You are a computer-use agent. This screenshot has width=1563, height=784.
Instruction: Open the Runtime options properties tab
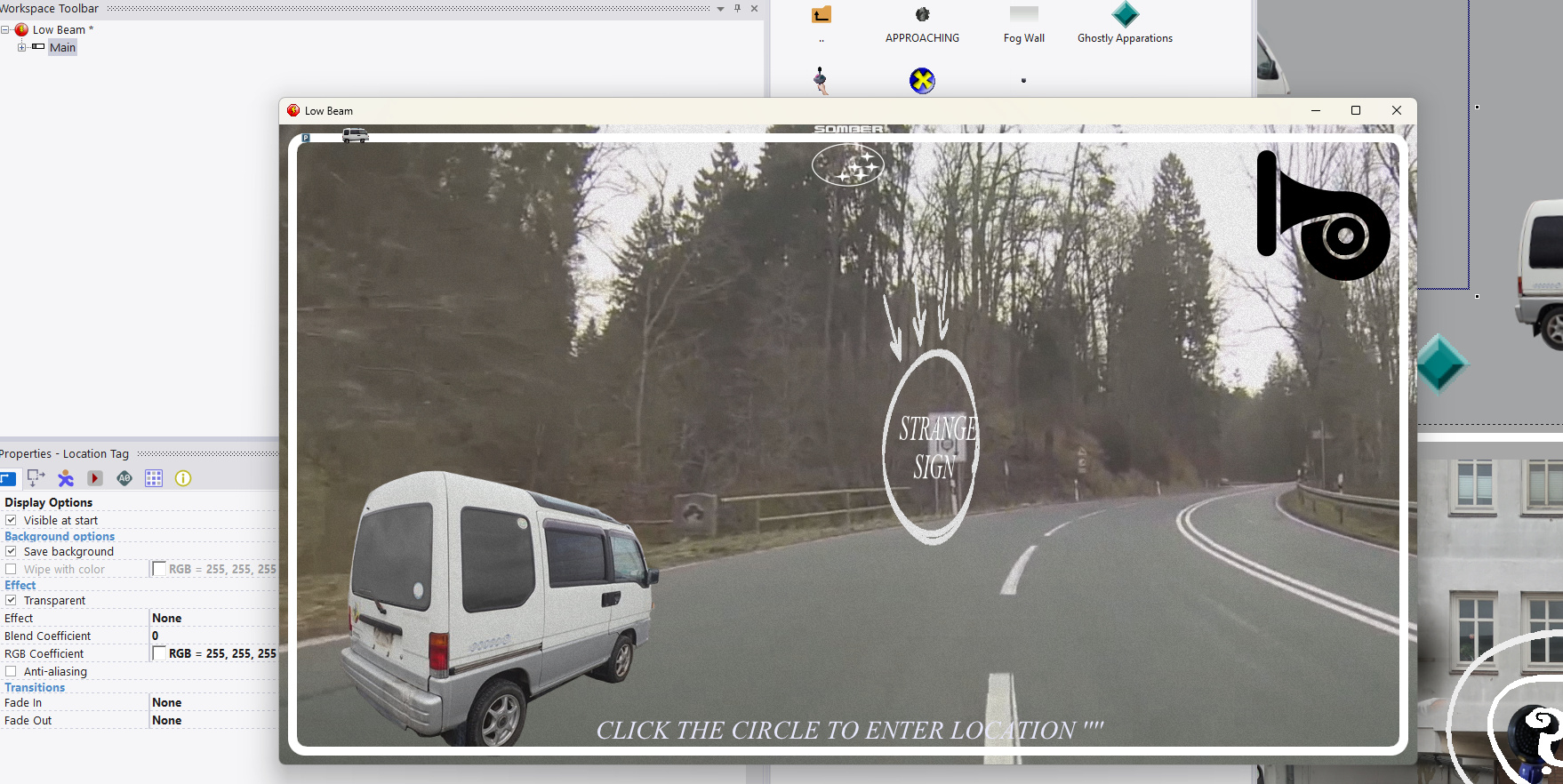[95, 478]
